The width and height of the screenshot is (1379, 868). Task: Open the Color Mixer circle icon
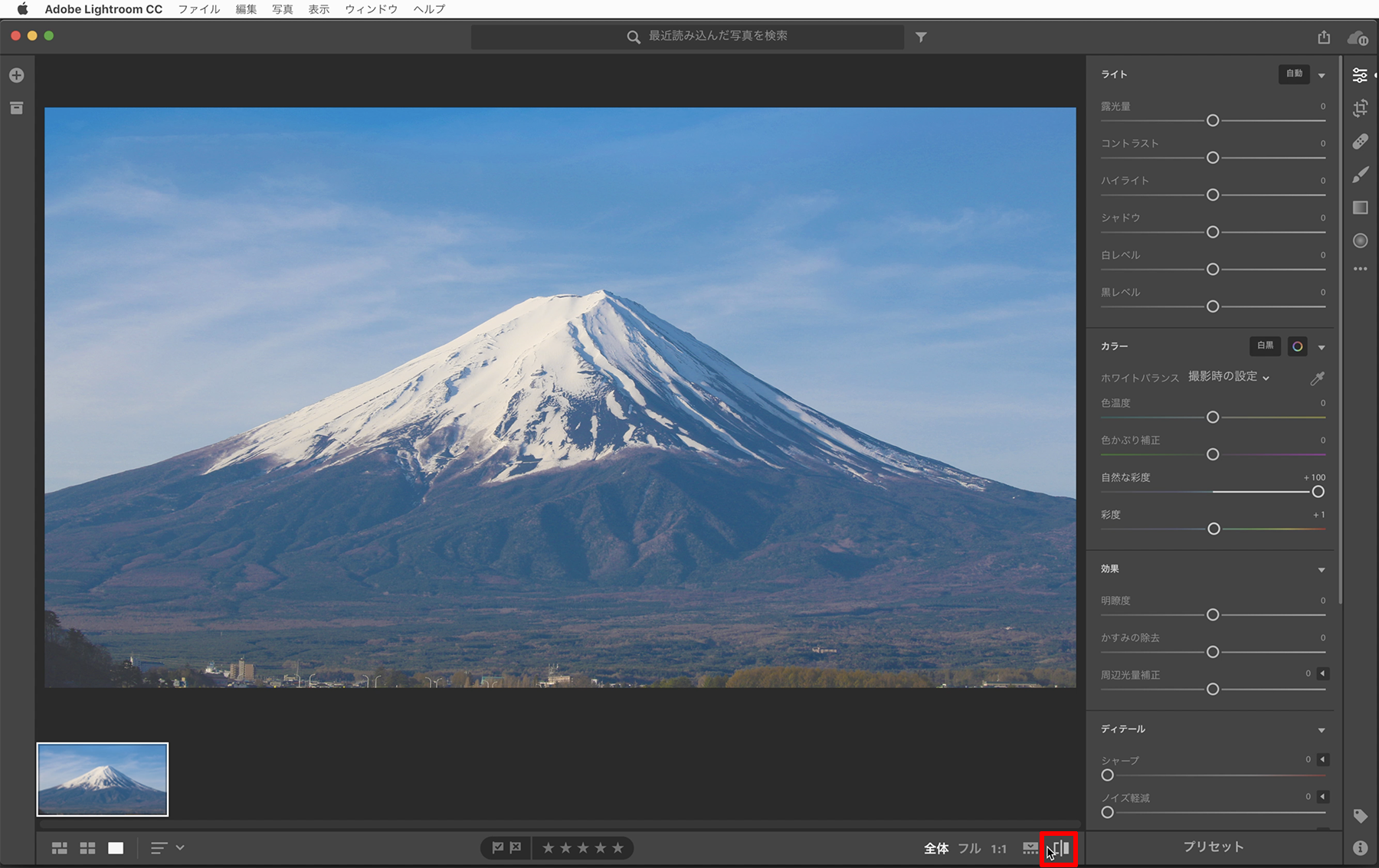click(x=1297, y=346)
